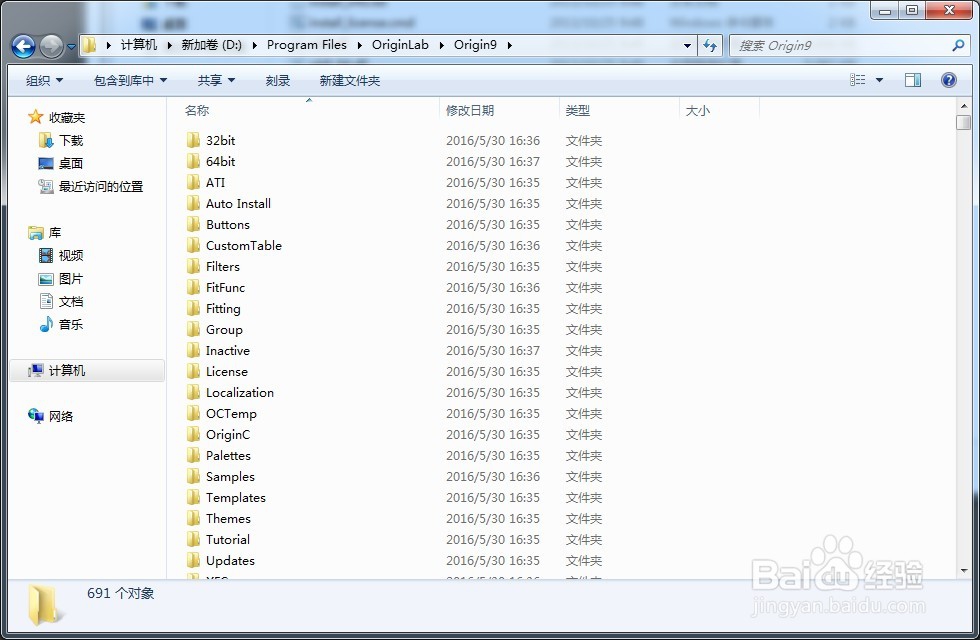Open Windows Explorer Help question mark icon
This screenshot has width=980, height=640.
(x=948, y=79)
